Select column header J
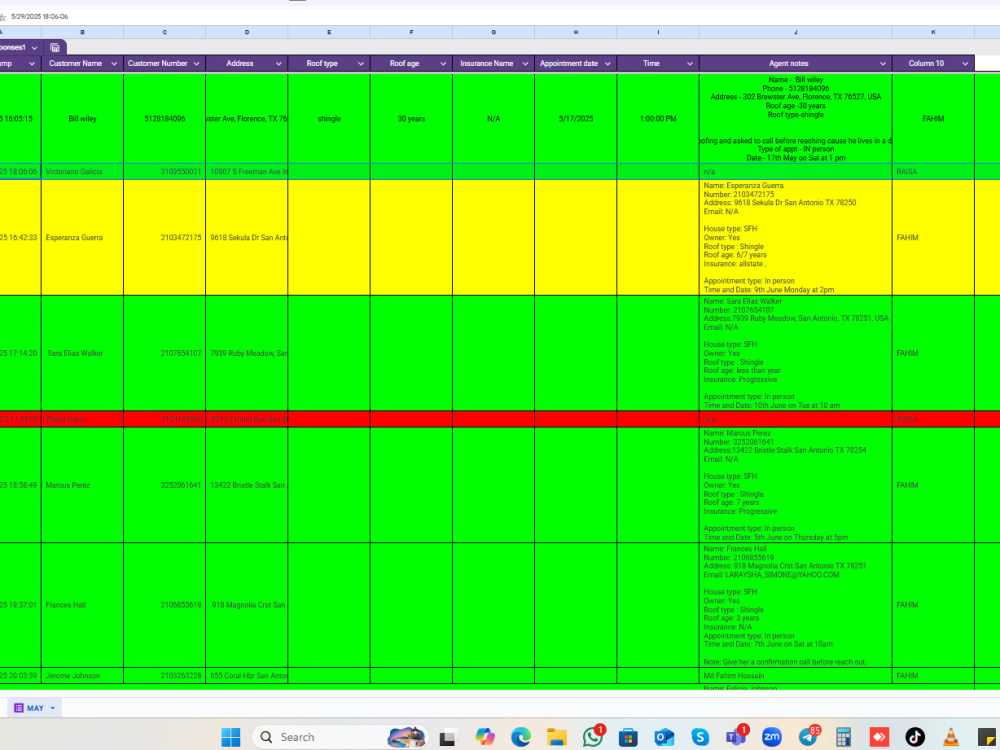1000x750 pixels. click(795, 32)
